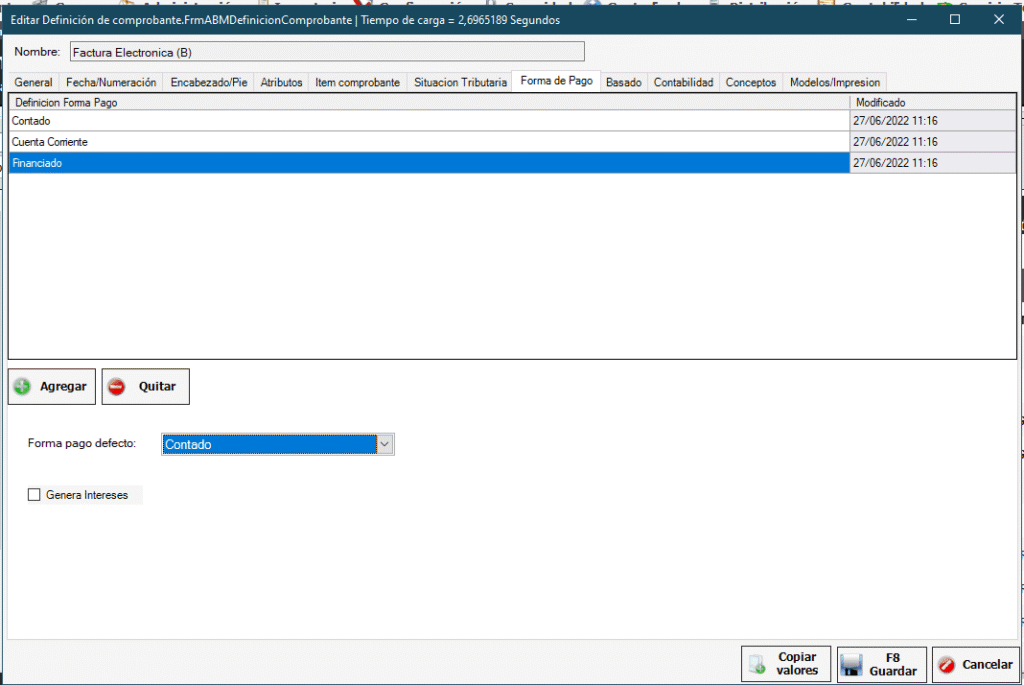The height and width of the screenshot is (685, 1024).
Task: Click the red Cancelar icon
Action: [946, 665]
